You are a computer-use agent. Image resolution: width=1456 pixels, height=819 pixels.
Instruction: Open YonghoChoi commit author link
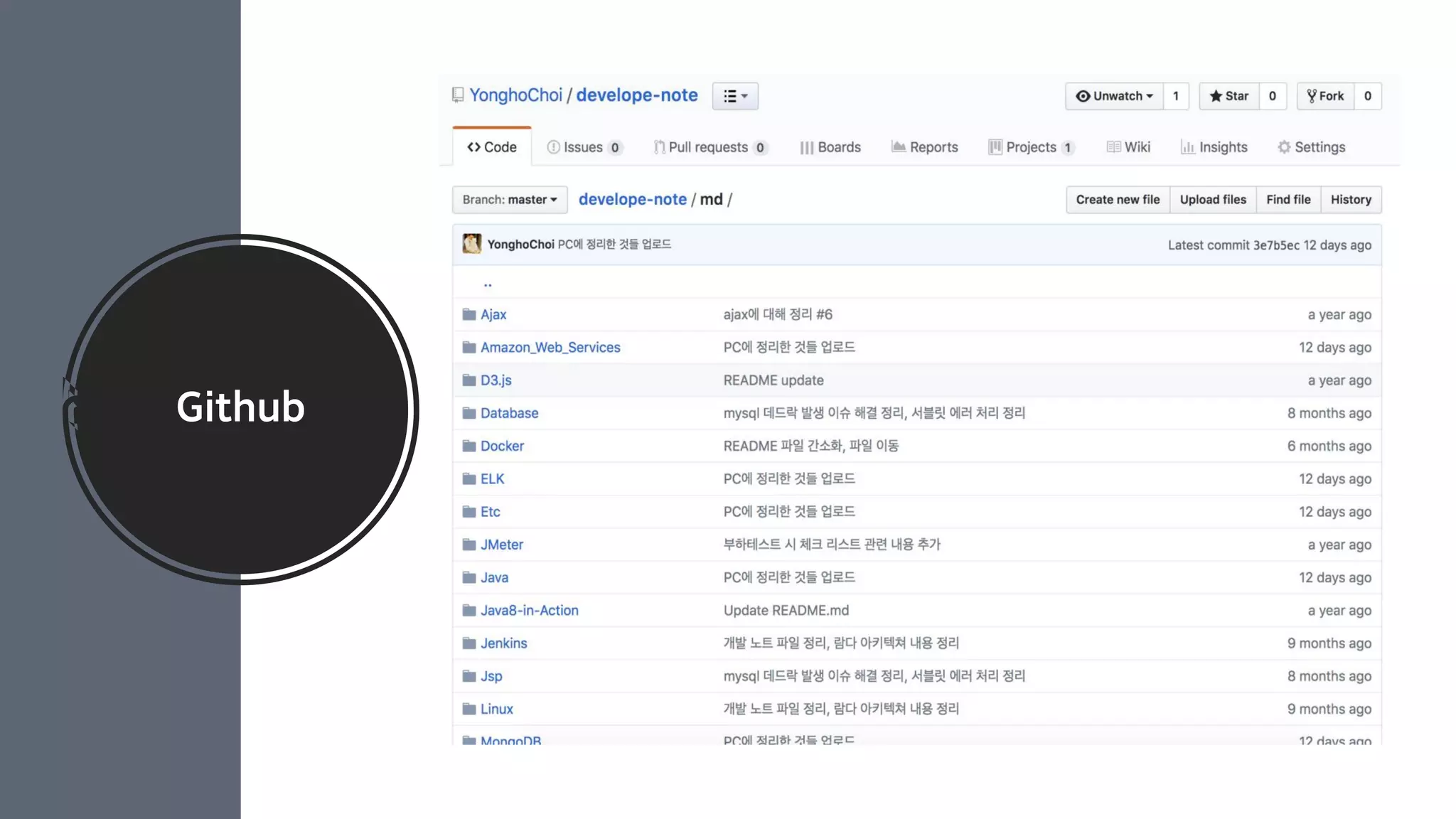click(x=520, y=245)
